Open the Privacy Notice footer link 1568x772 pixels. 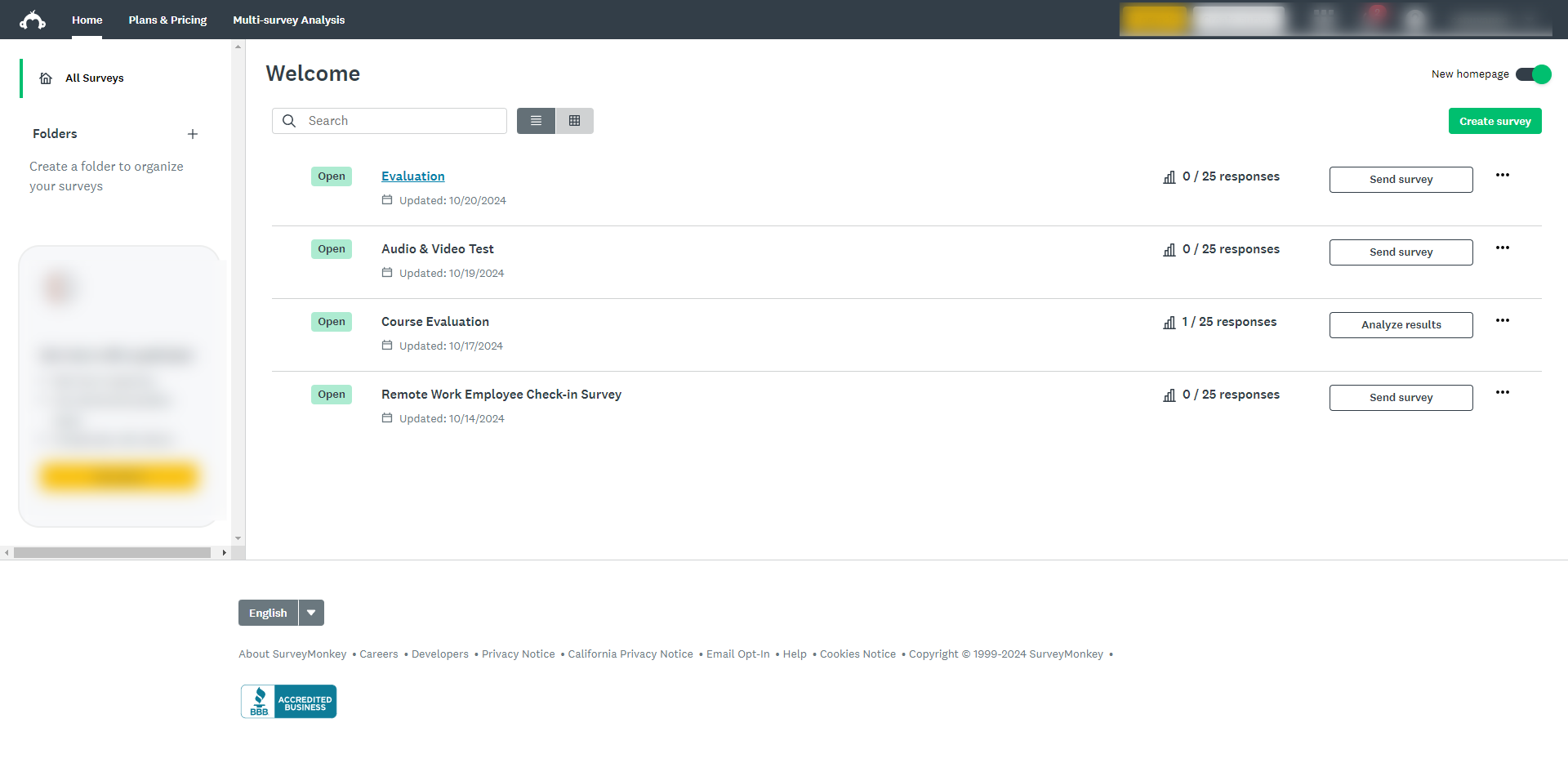click(x=519, y=654)
